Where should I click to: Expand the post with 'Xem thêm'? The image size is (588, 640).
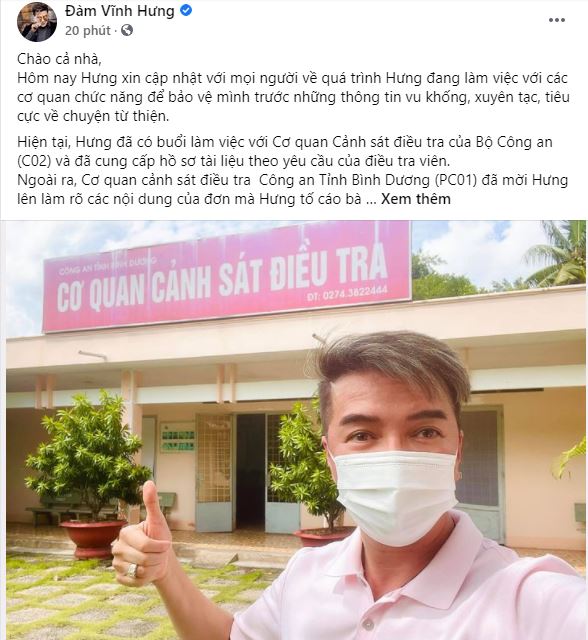tap(416, 199)
